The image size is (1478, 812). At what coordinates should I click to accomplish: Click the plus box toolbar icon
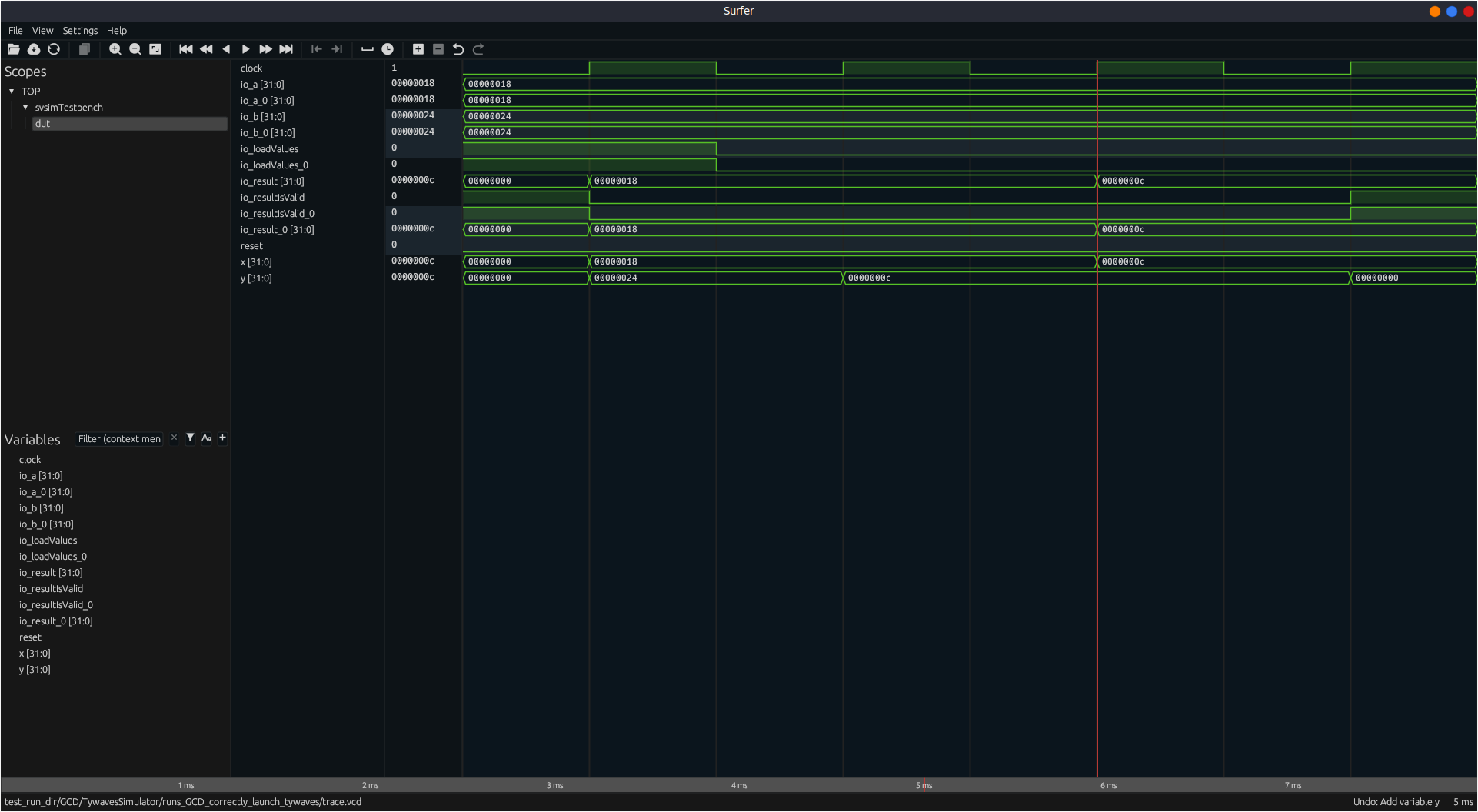coord(418,49)
